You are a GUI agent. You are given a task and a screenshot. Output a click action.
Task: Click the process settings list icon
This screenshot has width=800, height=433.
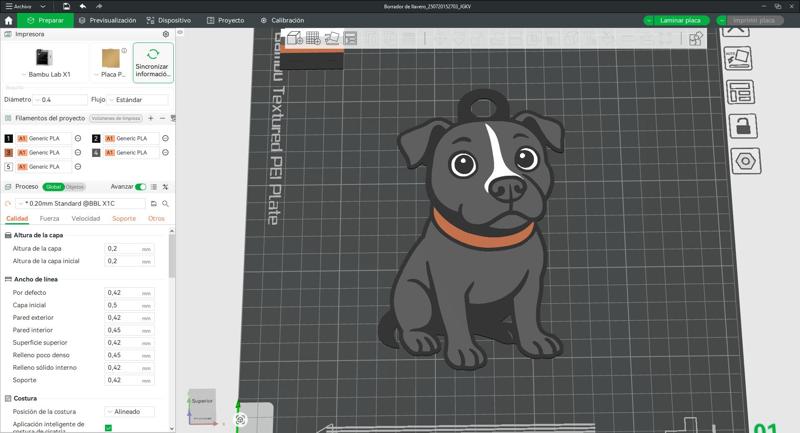154,187
